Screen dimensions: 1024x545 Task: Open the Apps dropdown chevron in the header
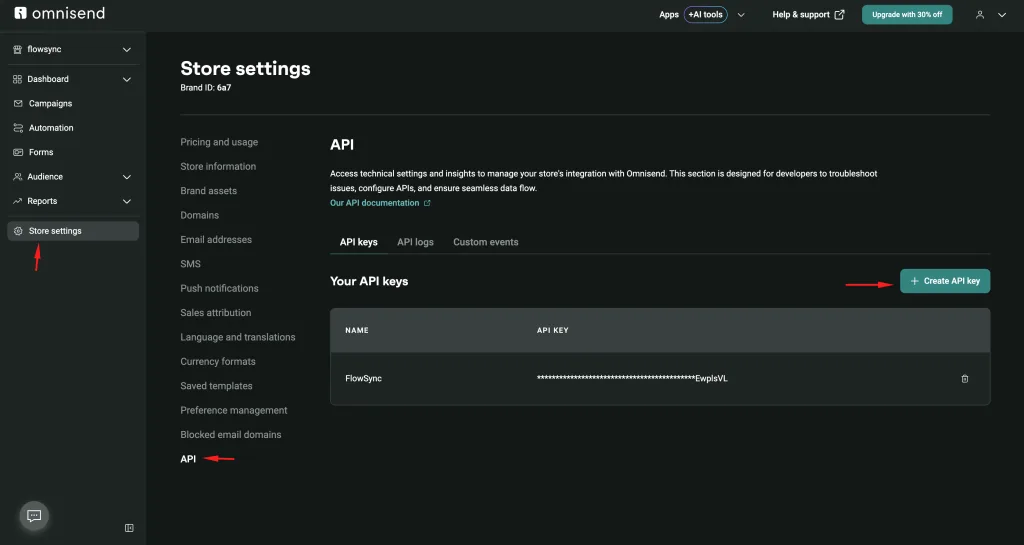pos(741,14)
